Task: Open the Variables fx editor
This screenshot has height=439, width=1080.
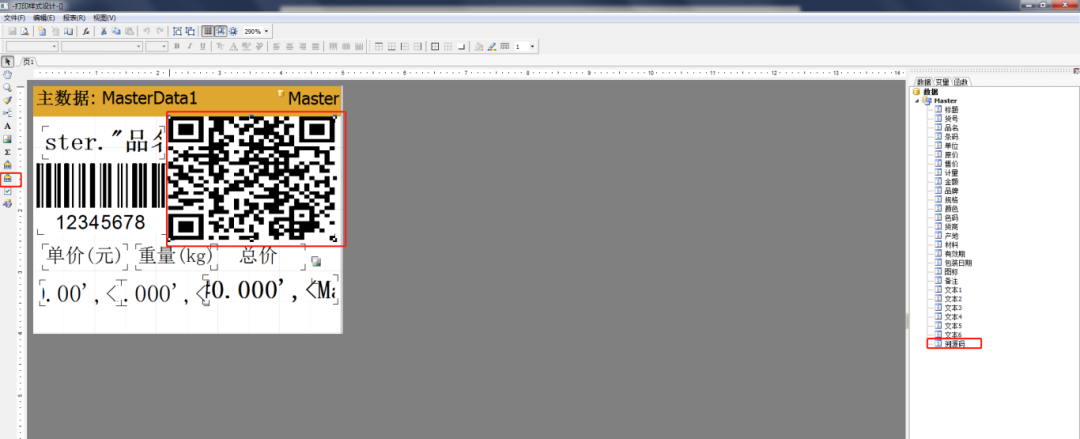Action: pyautogui.click(x=85, y=32)
